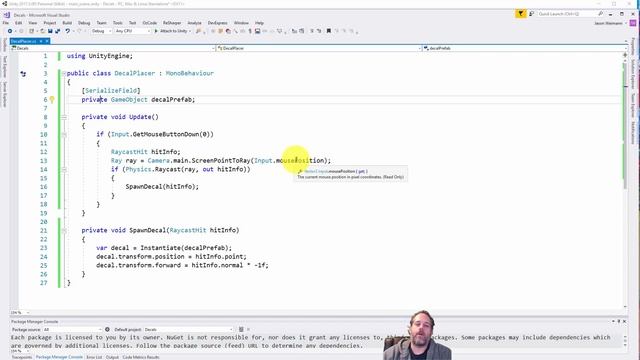Open the Debug configuration dropdown
The width and height of the screenshot is (640, 360).
pyautogui.click(x=101, y=31)
